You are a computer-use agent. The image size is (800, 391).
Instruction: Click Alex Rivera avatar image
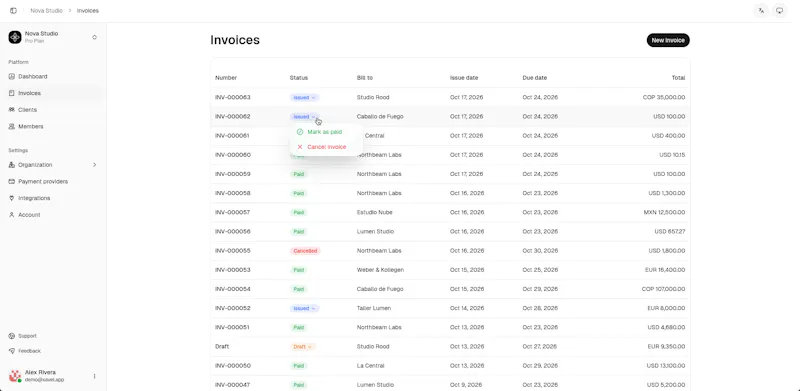[x=15, y=376]
